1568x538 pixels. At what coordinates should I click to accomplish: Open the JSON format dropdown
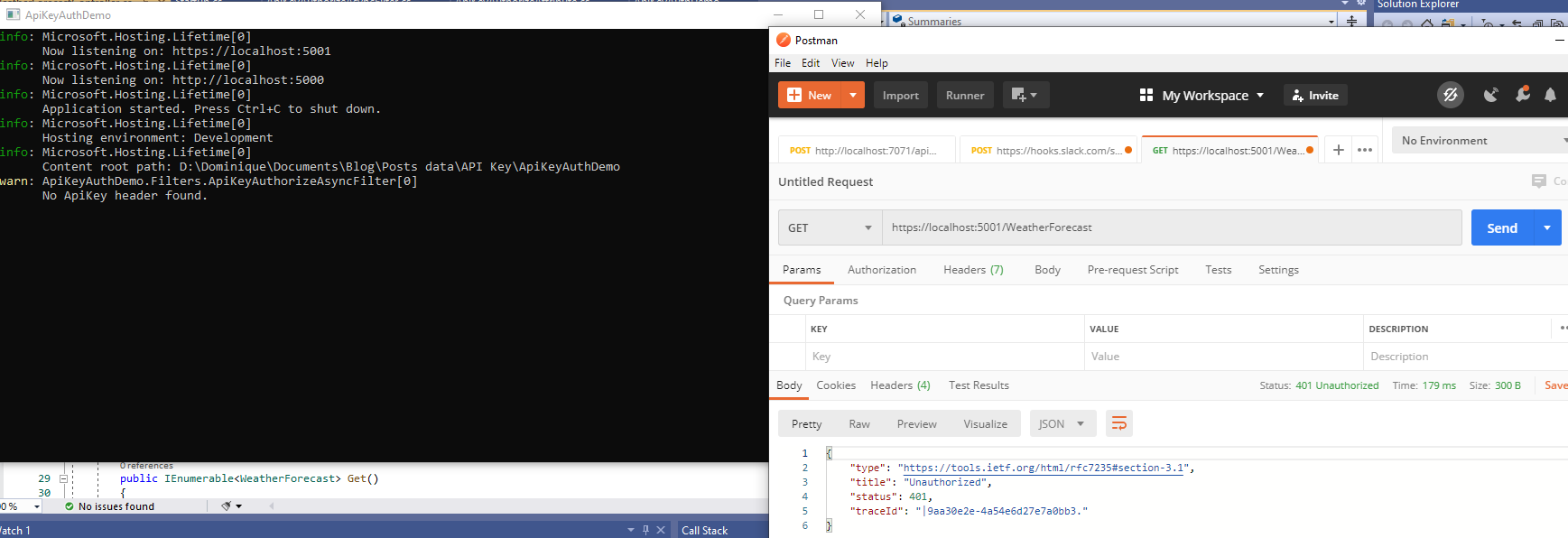(x=1062, y=423)
